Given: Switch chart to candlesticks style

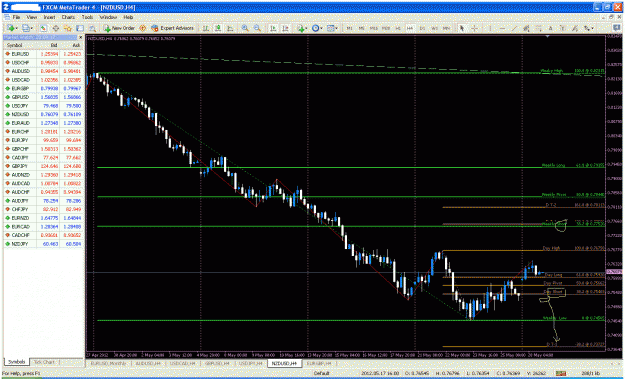Looking at the screenshot, I should click(x=218, y=28).
